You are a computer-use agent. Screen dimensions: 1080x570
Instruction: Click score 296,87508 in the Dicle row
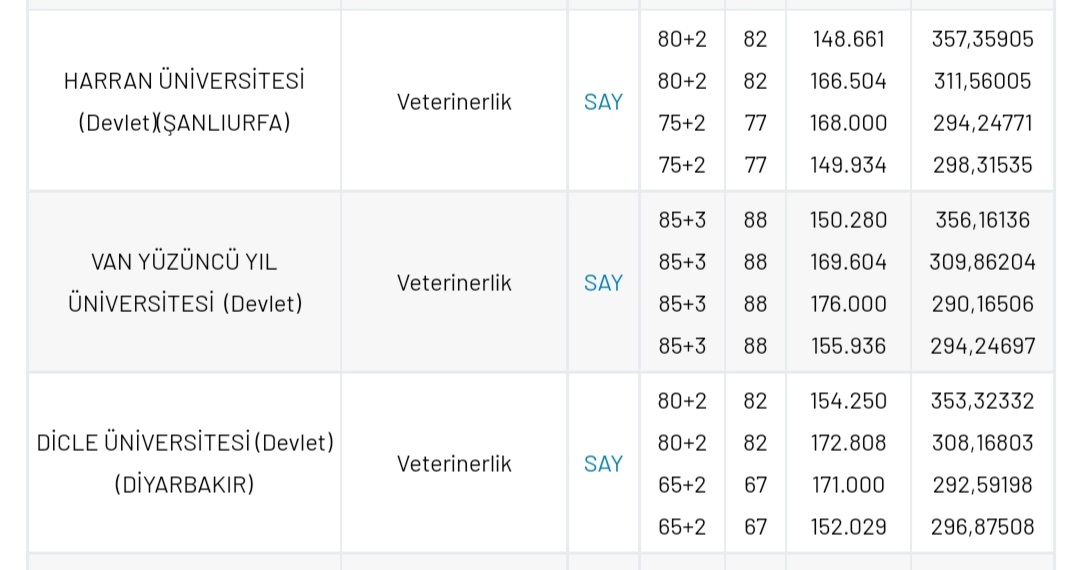982,527
